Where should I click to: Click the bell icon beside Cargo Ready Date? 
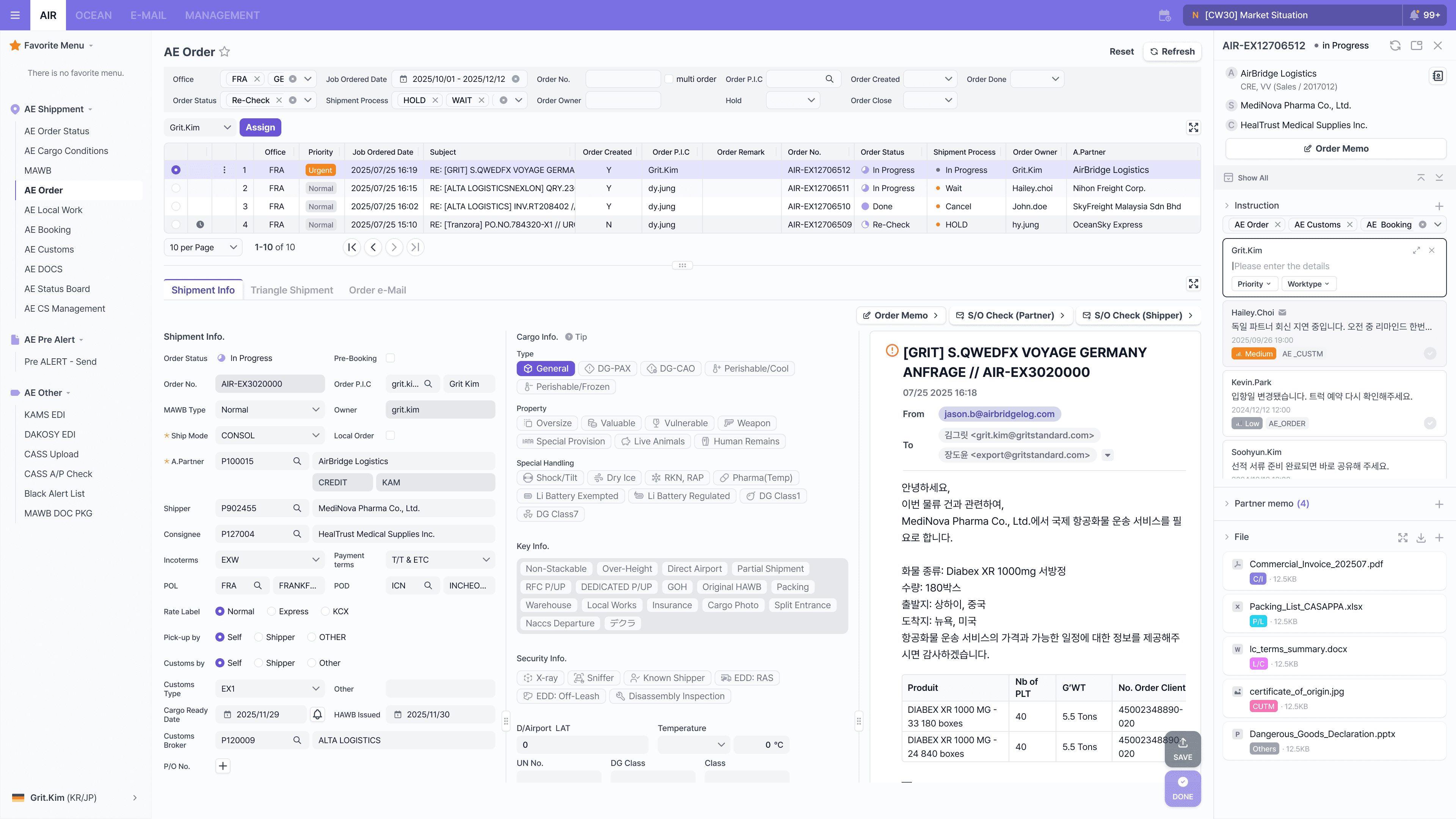(318, 714)
